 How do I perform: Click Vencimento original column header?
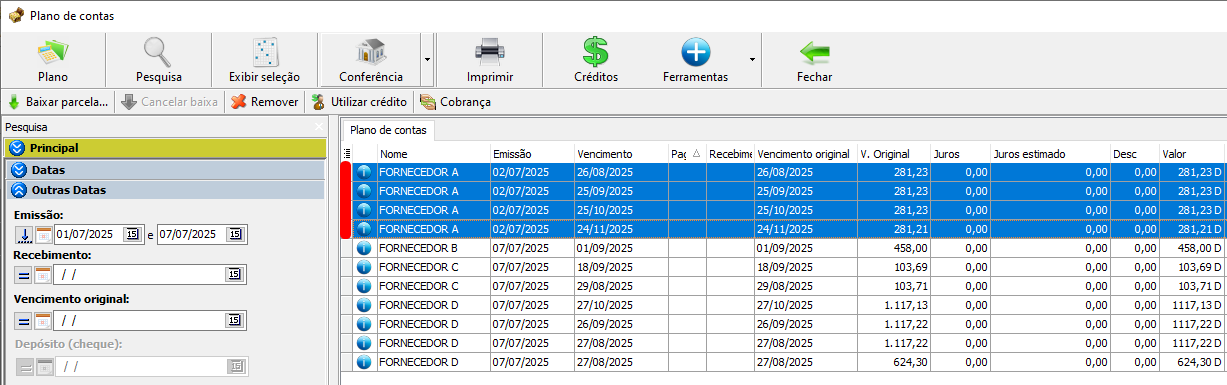tap(805, 154)
